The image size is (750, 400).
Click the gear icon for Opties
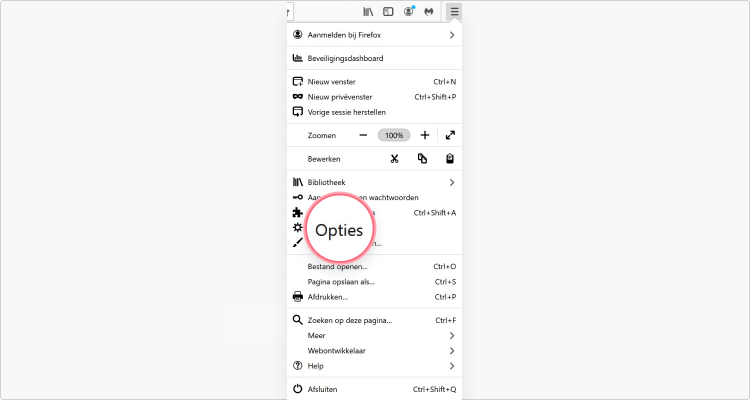coord(298,227)
